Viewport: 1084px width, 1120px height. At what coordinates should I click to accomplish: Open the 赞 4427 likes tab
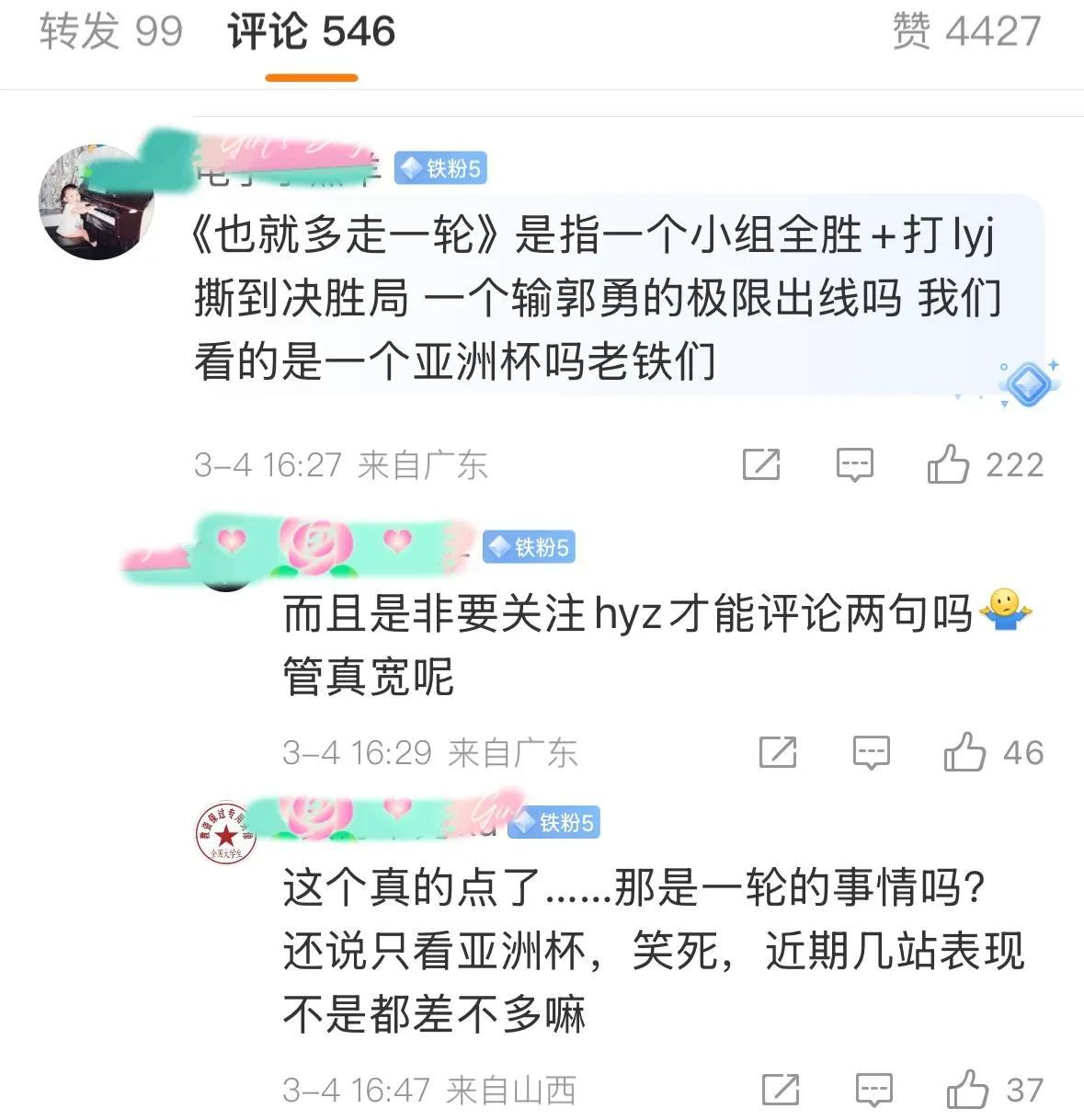[966, 31]
